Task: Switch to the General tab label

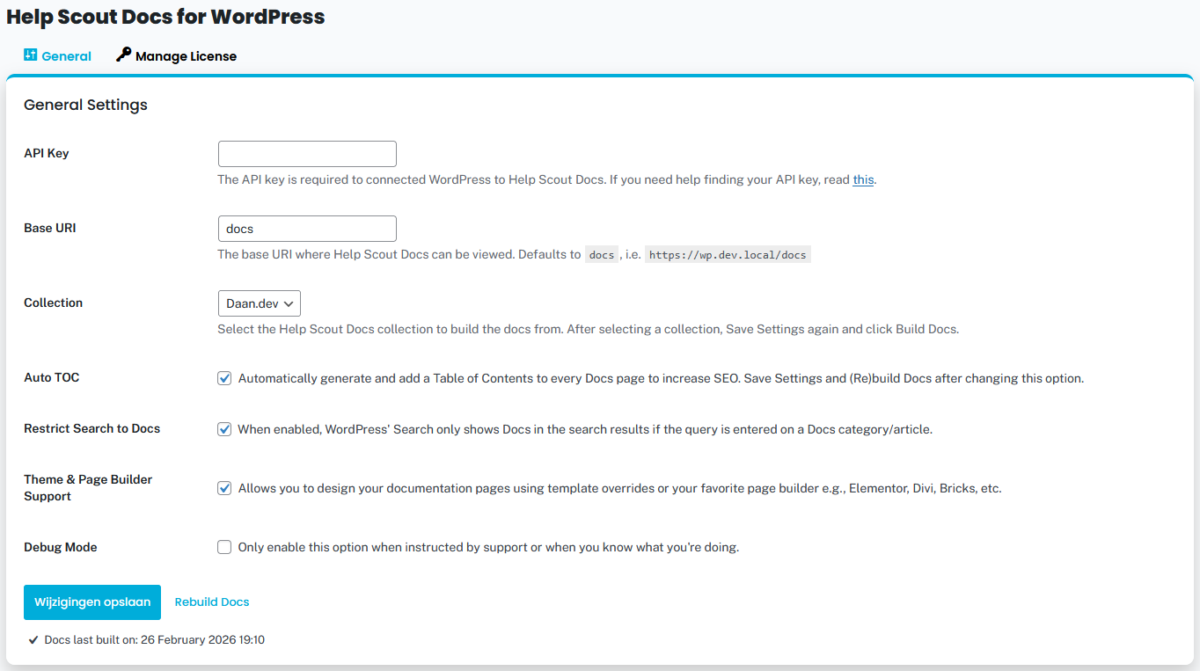Action: click(66, 56)
